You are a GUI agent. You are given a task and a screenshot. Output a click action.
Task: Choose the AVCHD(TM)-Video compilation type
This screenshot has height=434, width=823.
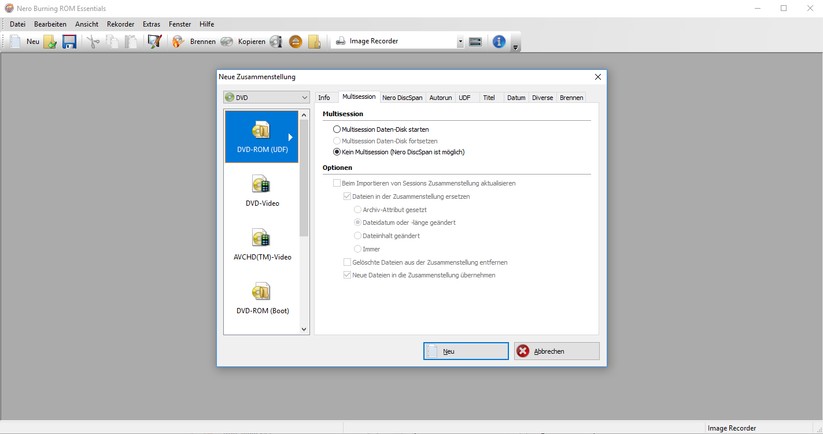click(x=261, y=238)
